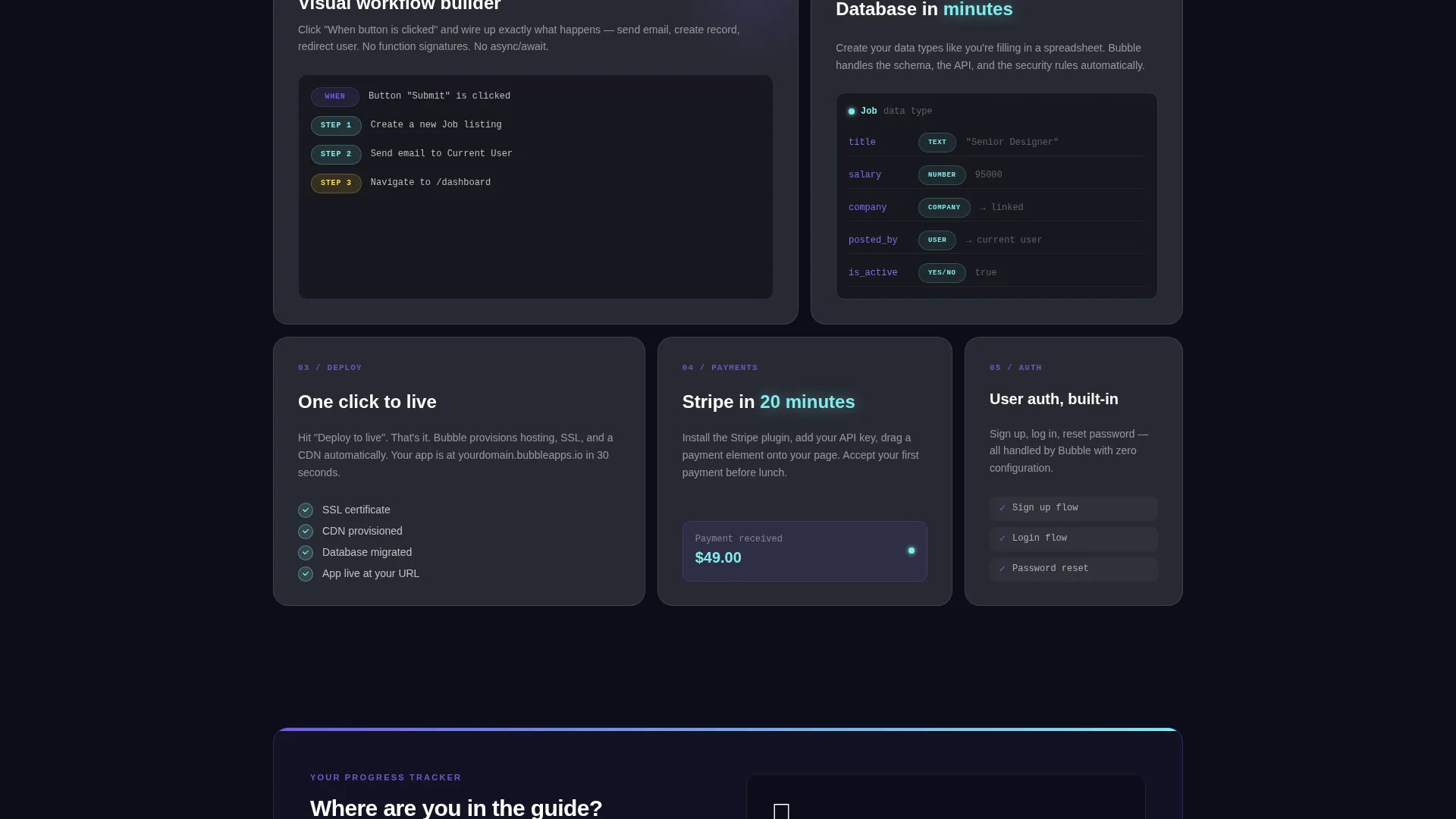Click the 'title' field name
This screenshot has height=819, width=1456.
(862, 143)
